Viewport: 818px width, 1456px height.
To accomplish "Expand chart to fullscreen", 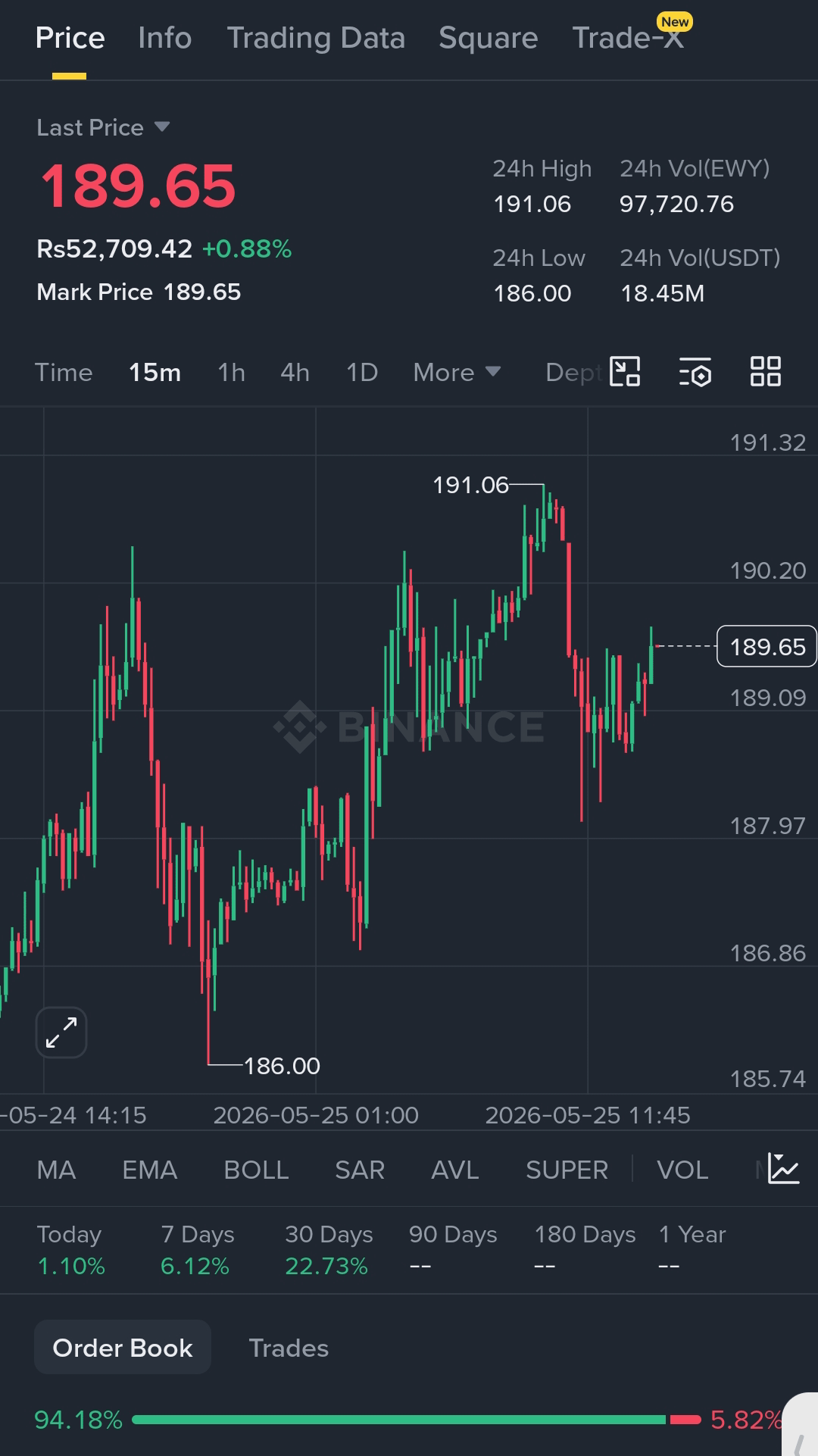I will [x=61, y=1033].
